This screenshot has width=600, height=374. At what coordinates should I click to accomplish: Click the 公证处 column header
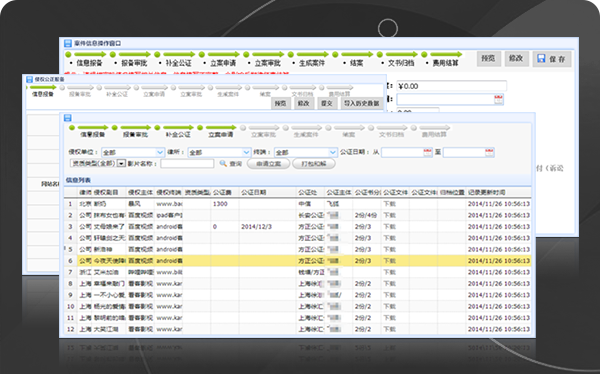(310, 192)
